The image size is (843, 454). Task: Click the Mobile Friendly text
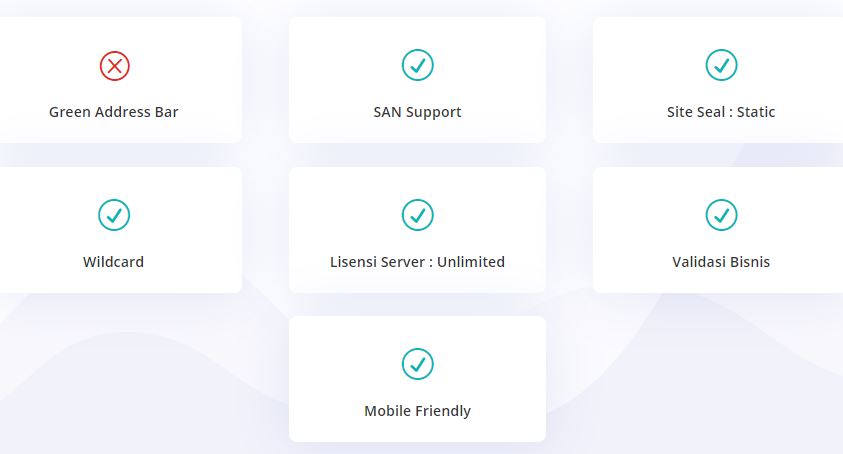(x=417, y=411)
